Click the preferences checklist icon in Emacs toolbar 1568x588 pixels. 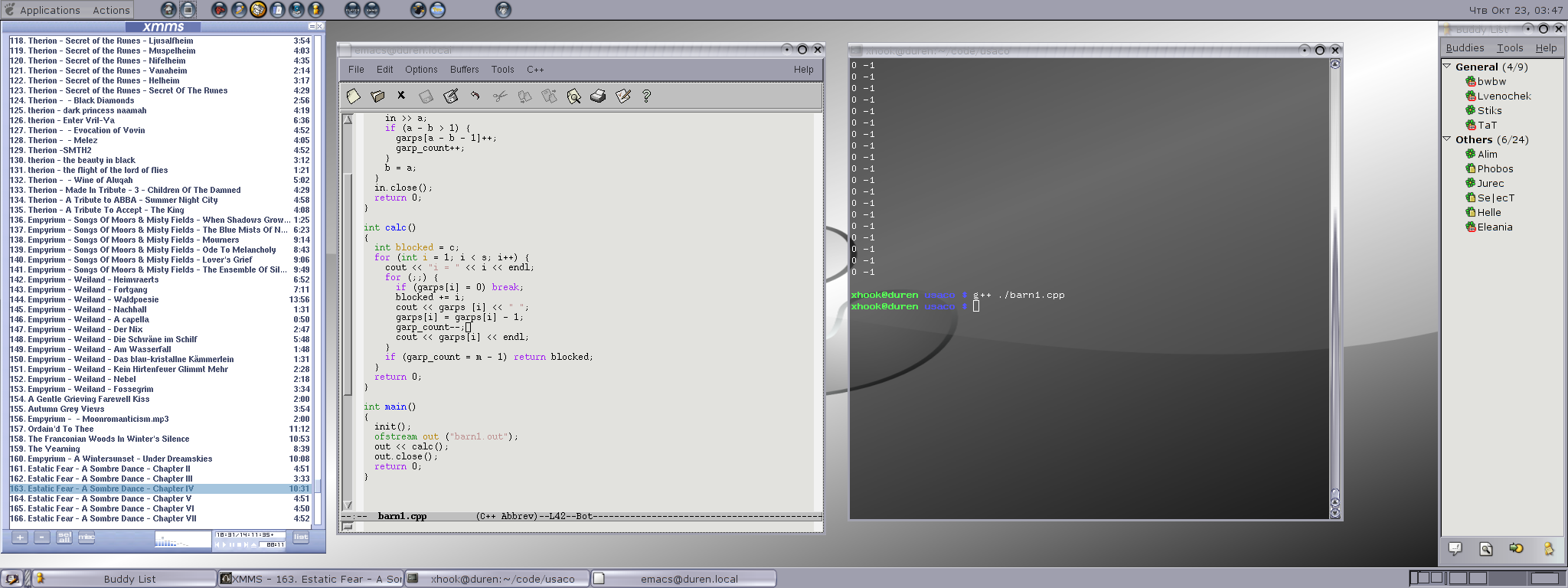(622, 96)
